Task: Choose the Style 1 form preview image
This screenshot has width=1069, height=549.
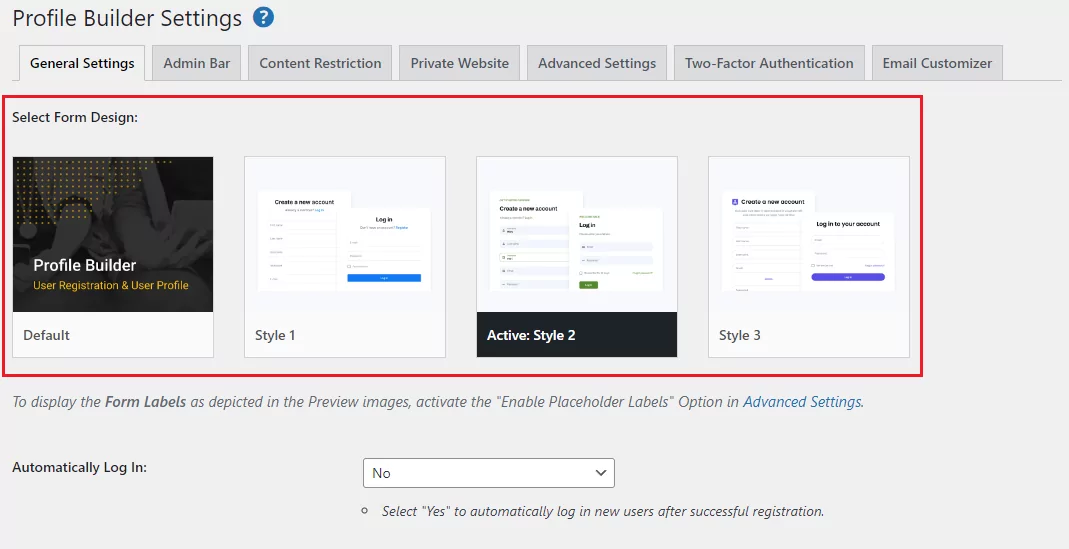Action: (345, 234)
